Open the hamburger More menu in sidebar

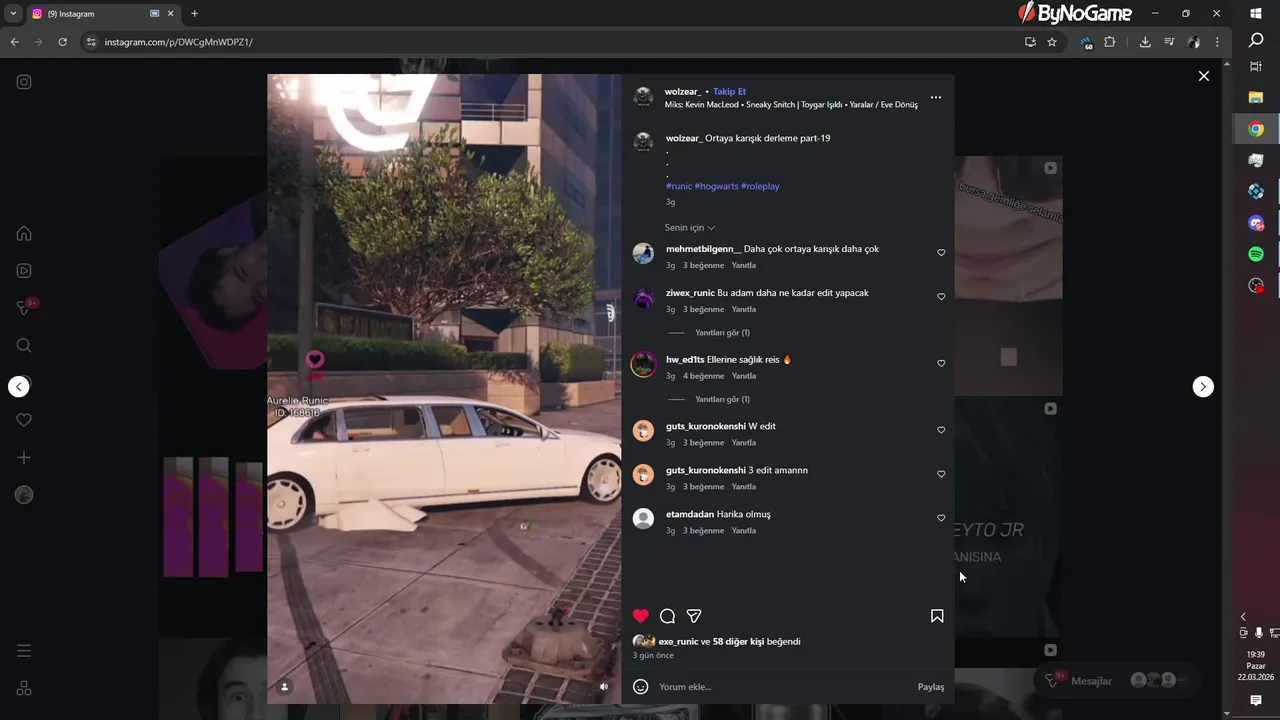pyautogui.click(x=24, y=651)
